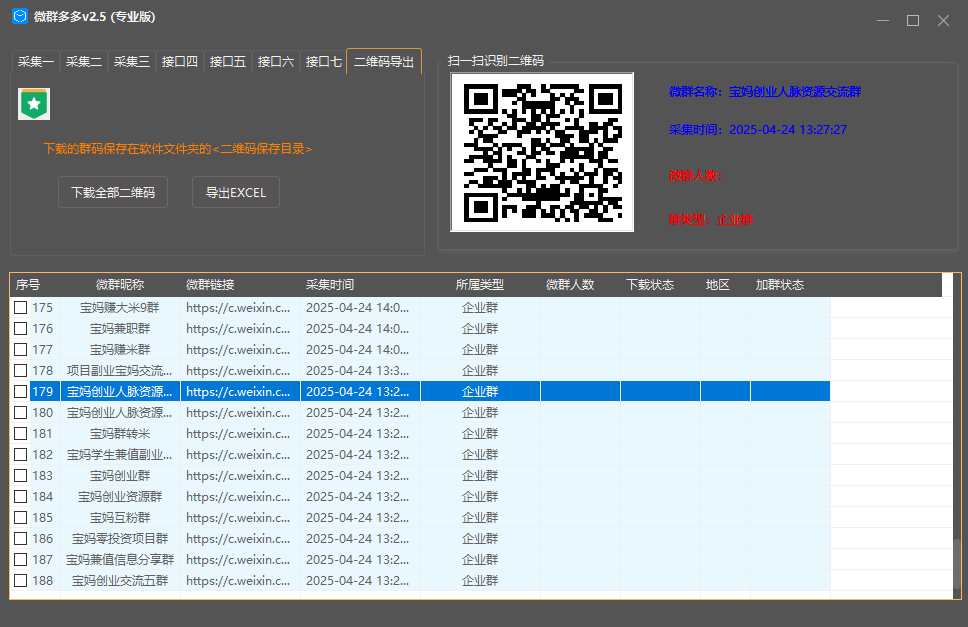Click the 导出EXCEL button

point(236,192)
